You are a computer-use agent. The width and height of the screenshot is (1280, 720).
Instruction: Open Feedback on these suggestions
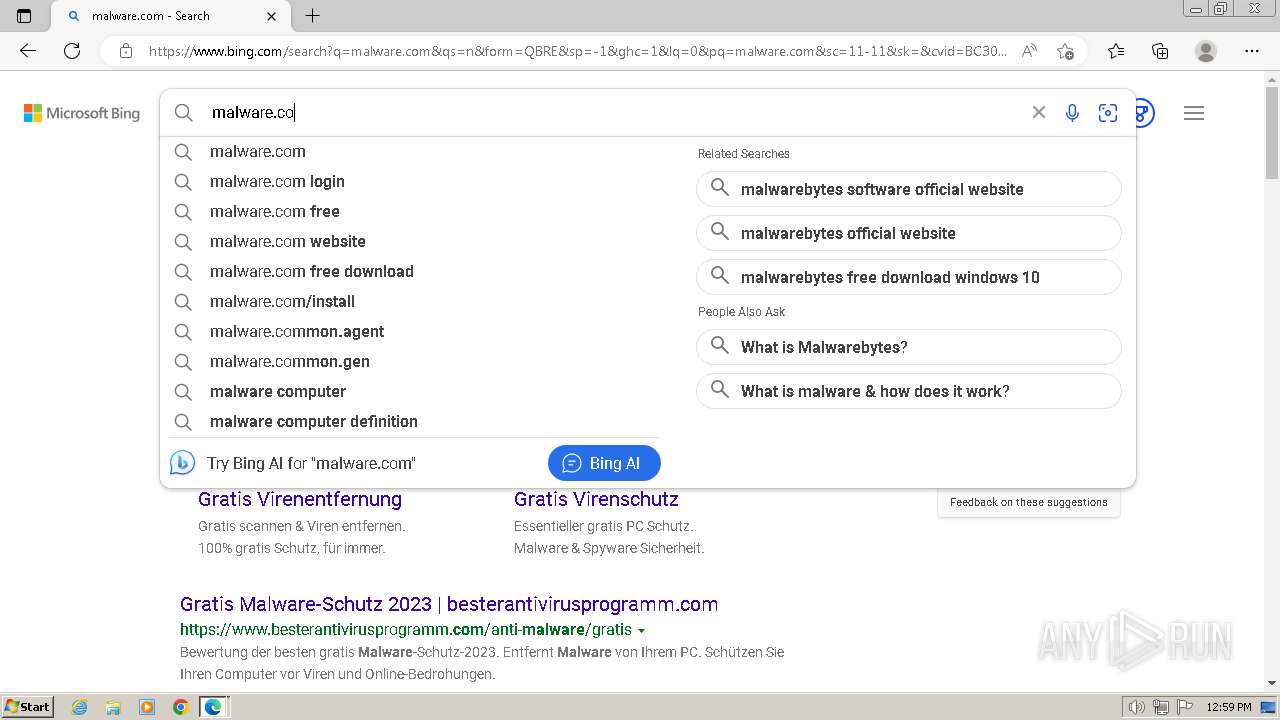tap(1029, 502)
